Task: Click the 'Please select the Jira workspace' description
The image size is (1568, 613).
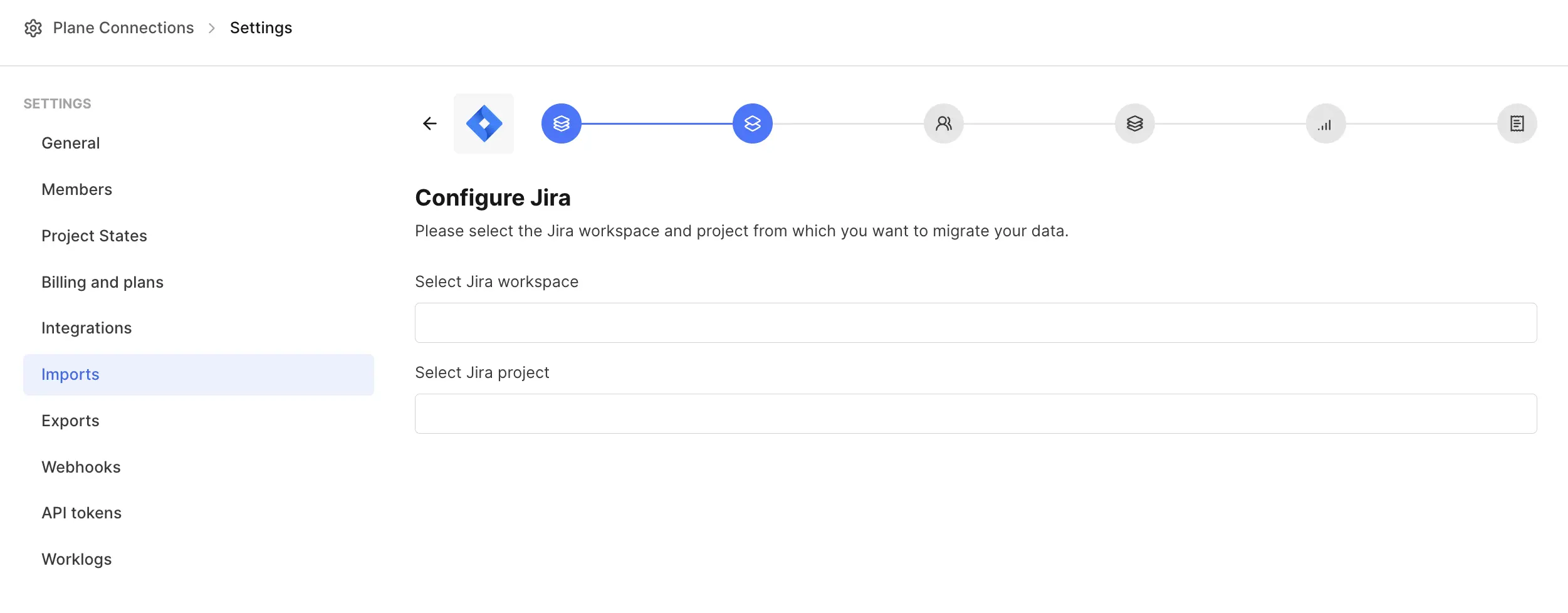Action: point(741,231)
